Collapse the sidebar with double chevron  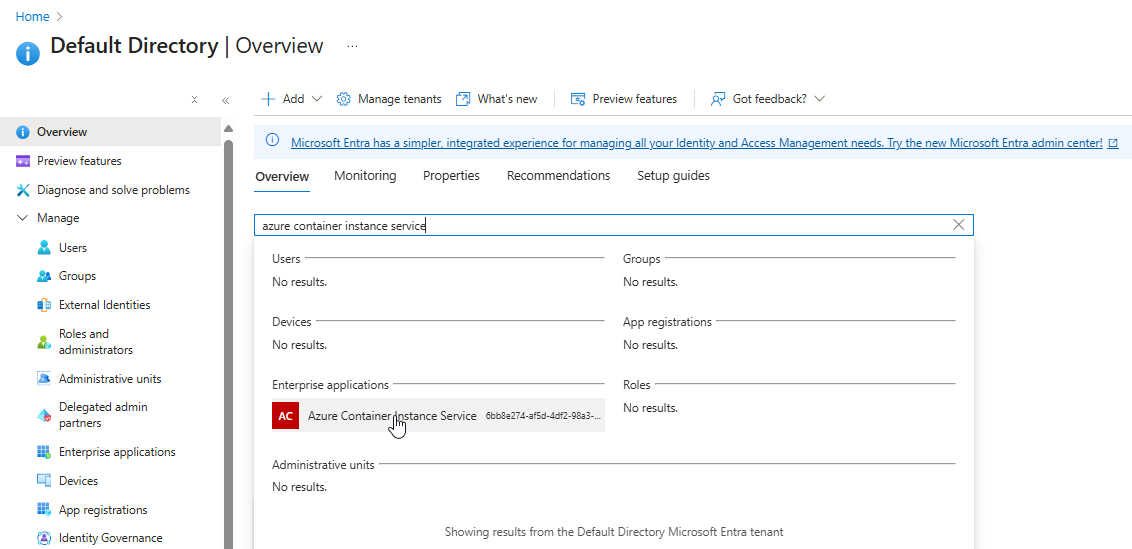[225, 100]
